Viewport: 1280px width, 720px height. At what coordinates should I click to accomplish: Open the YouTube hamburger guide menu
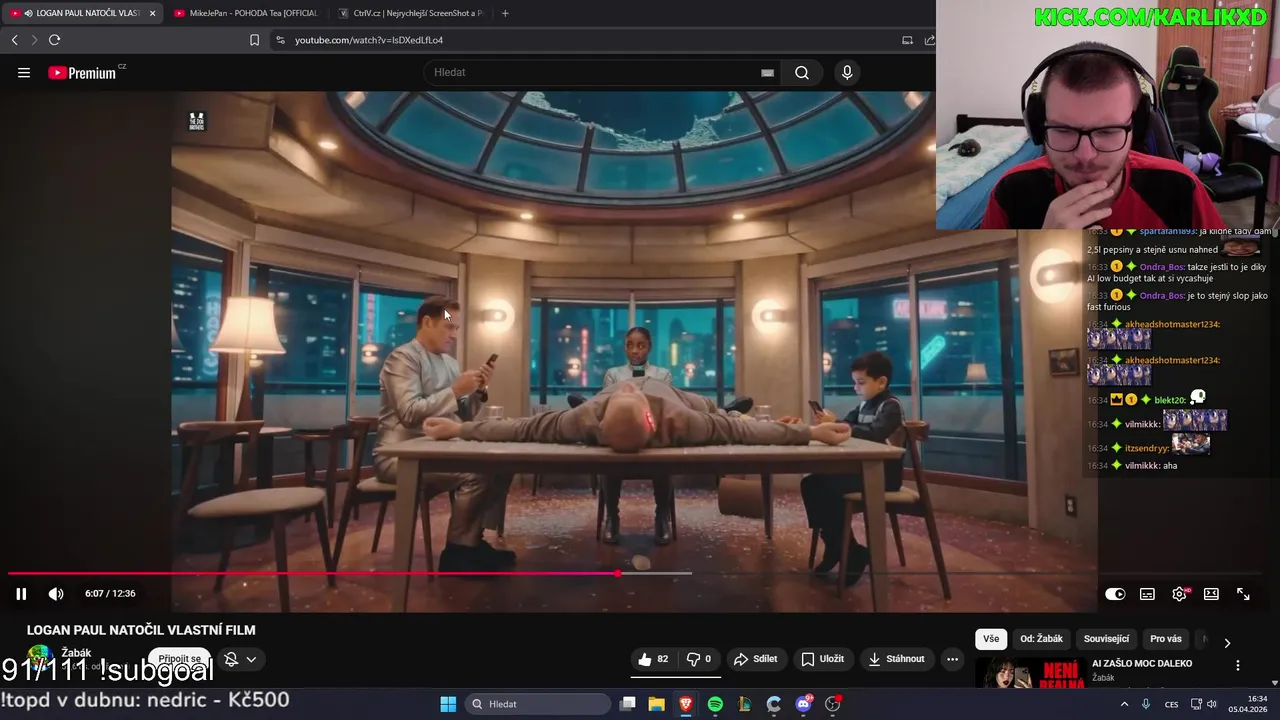[24, 73]
